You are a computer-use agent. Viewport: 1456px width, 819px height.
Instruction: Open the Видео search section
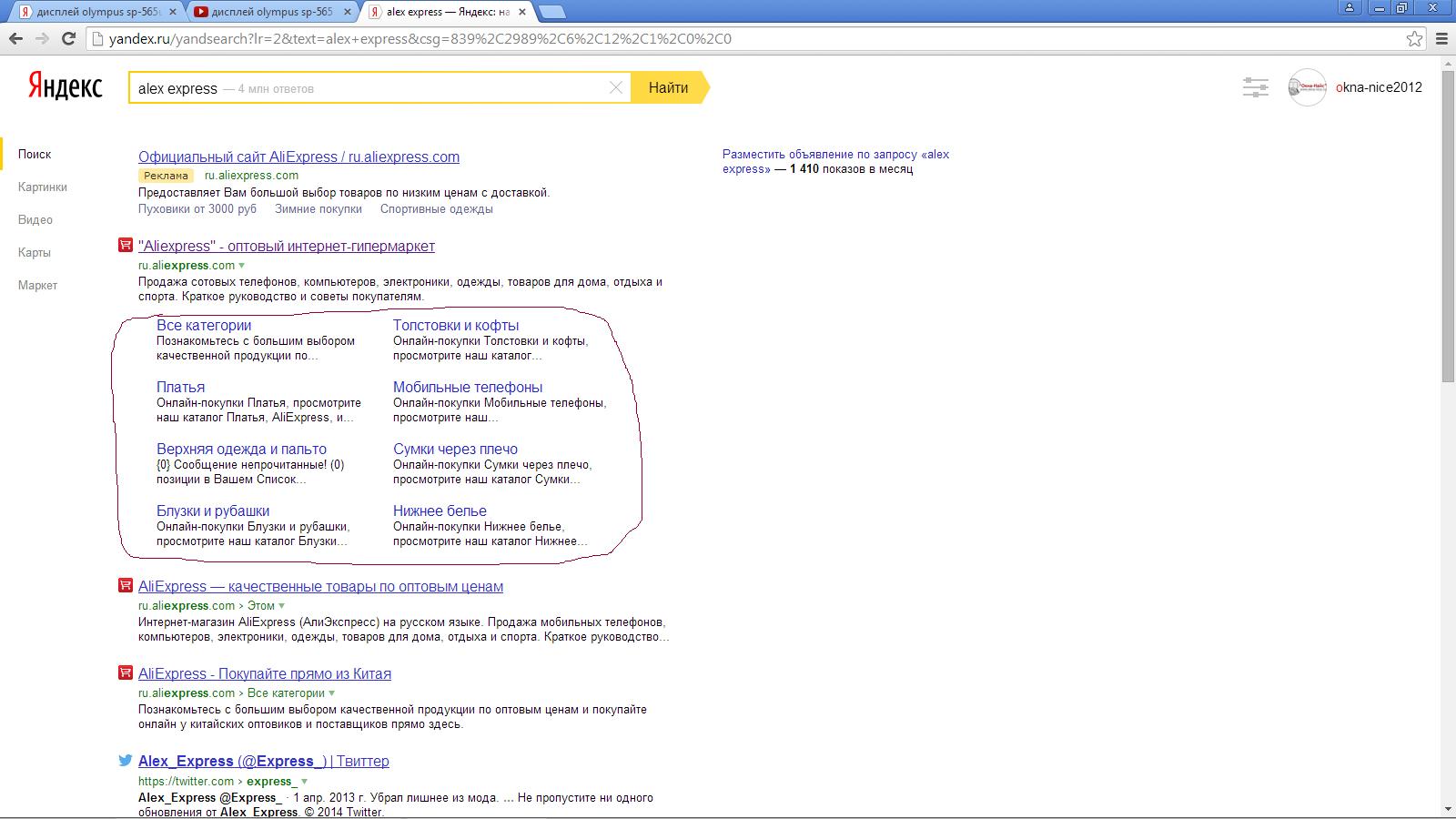[x=35, y=219]
